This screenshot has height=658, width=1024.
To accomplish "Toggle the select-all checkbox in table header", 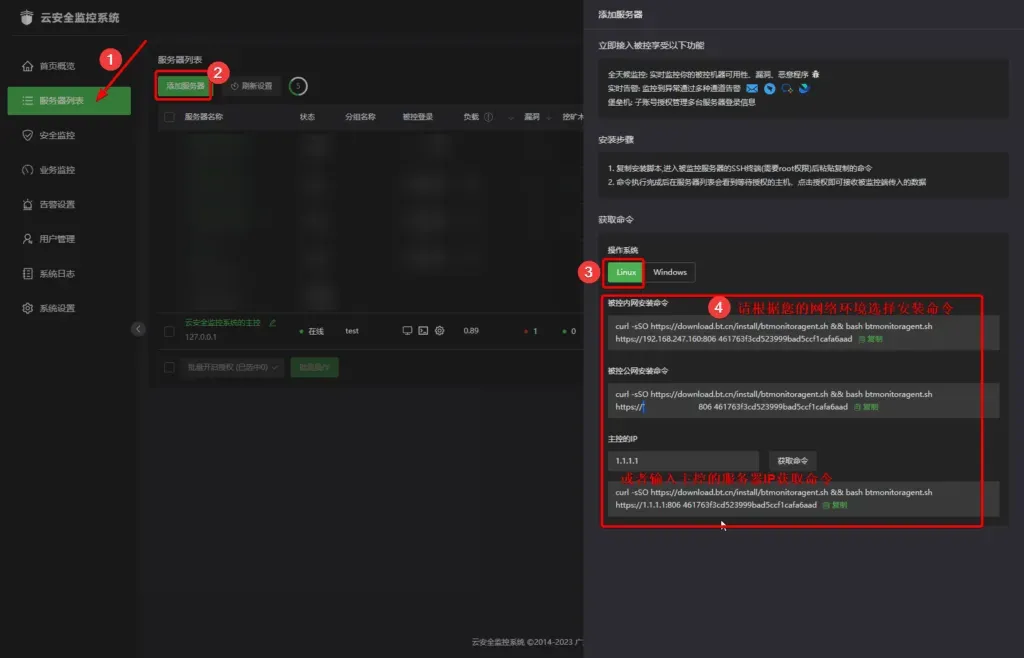I will 169,117.
